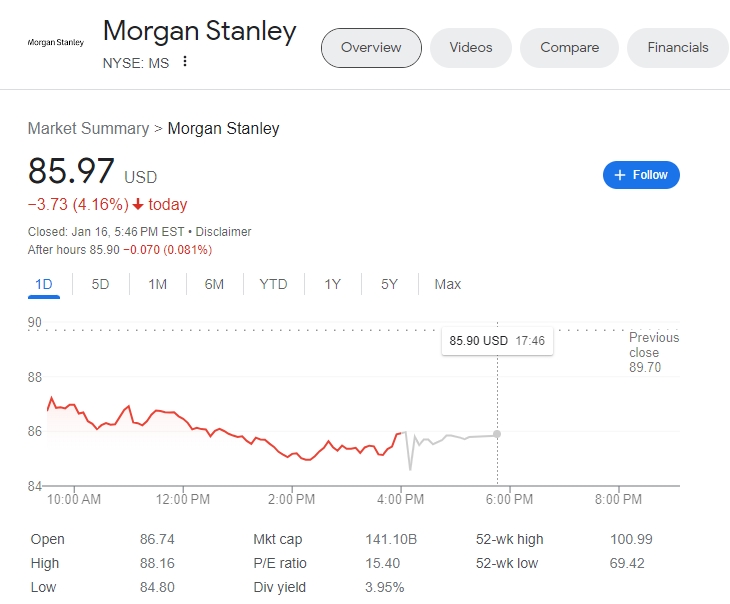Click the Follow button
730x604 pixels.
click(641, 175)
